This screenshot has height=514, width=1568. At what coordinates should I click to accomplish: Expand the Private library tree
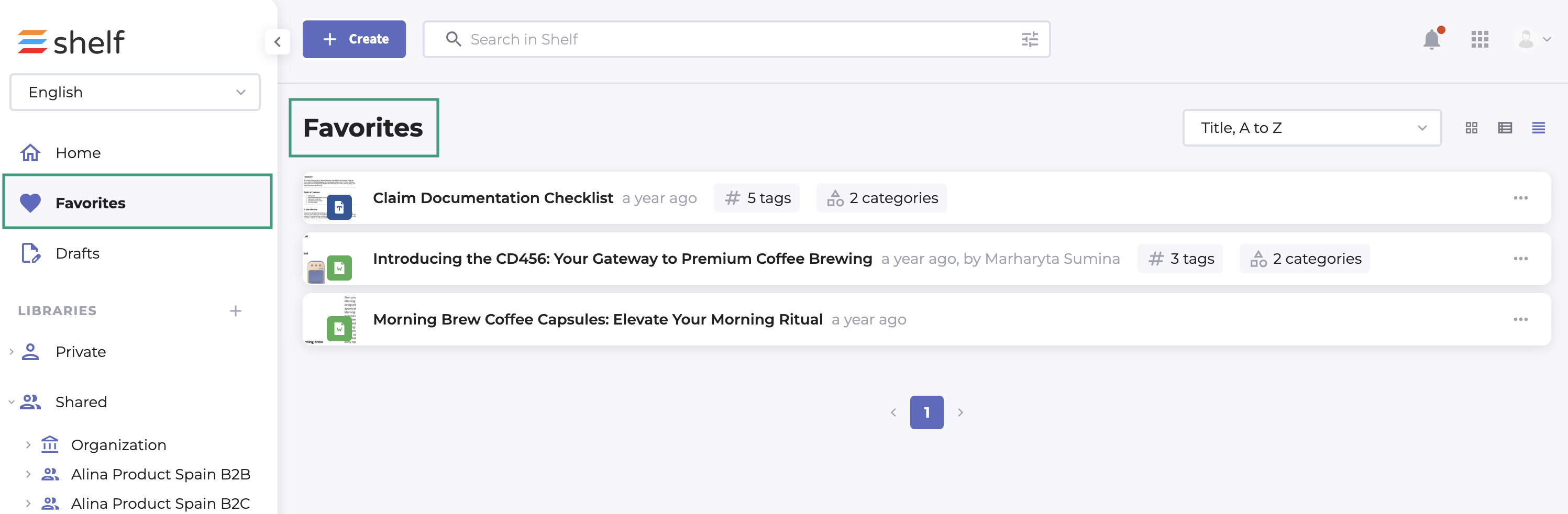[12, 352]
